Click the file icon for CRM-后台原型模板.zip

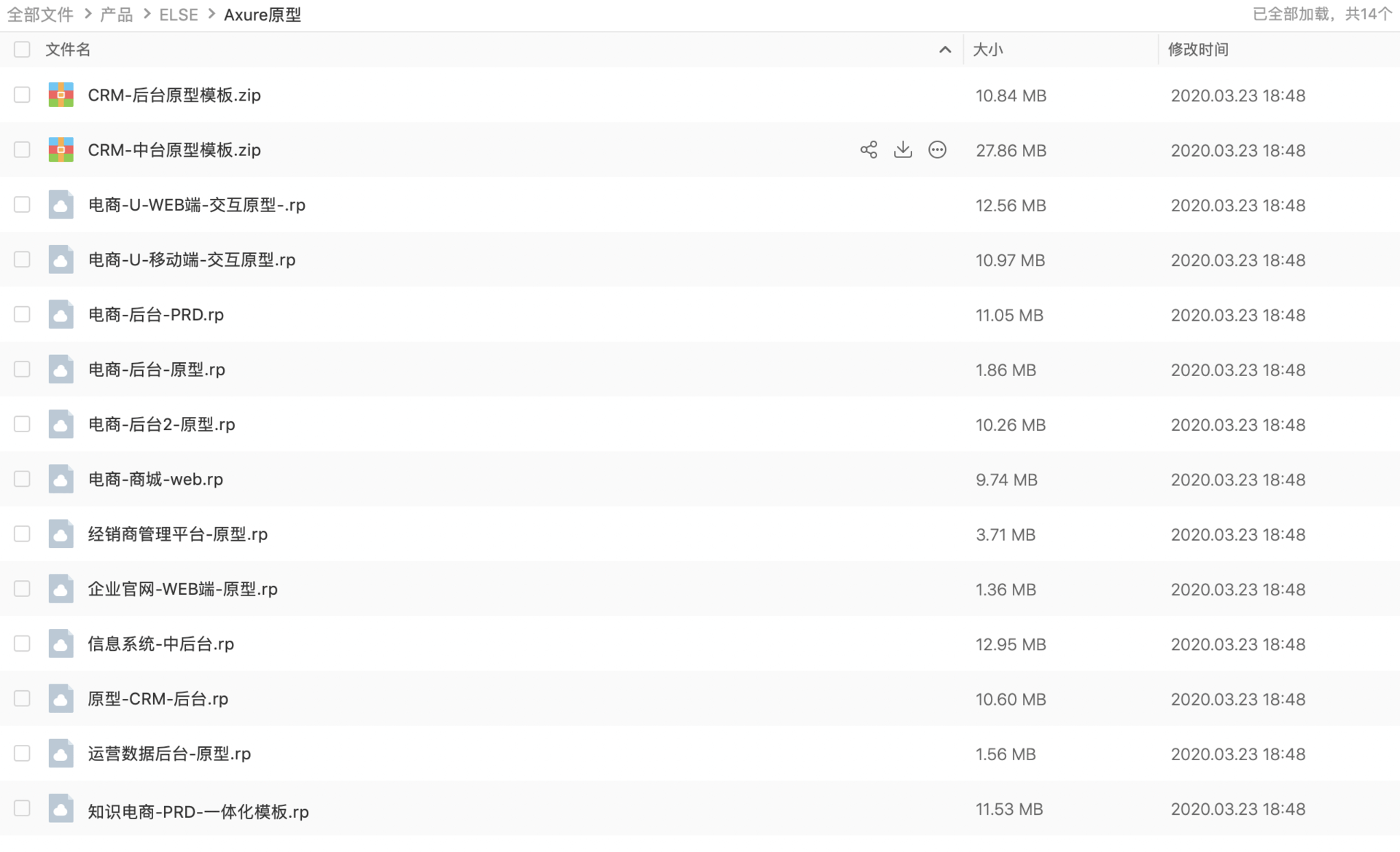pos(60,95)
